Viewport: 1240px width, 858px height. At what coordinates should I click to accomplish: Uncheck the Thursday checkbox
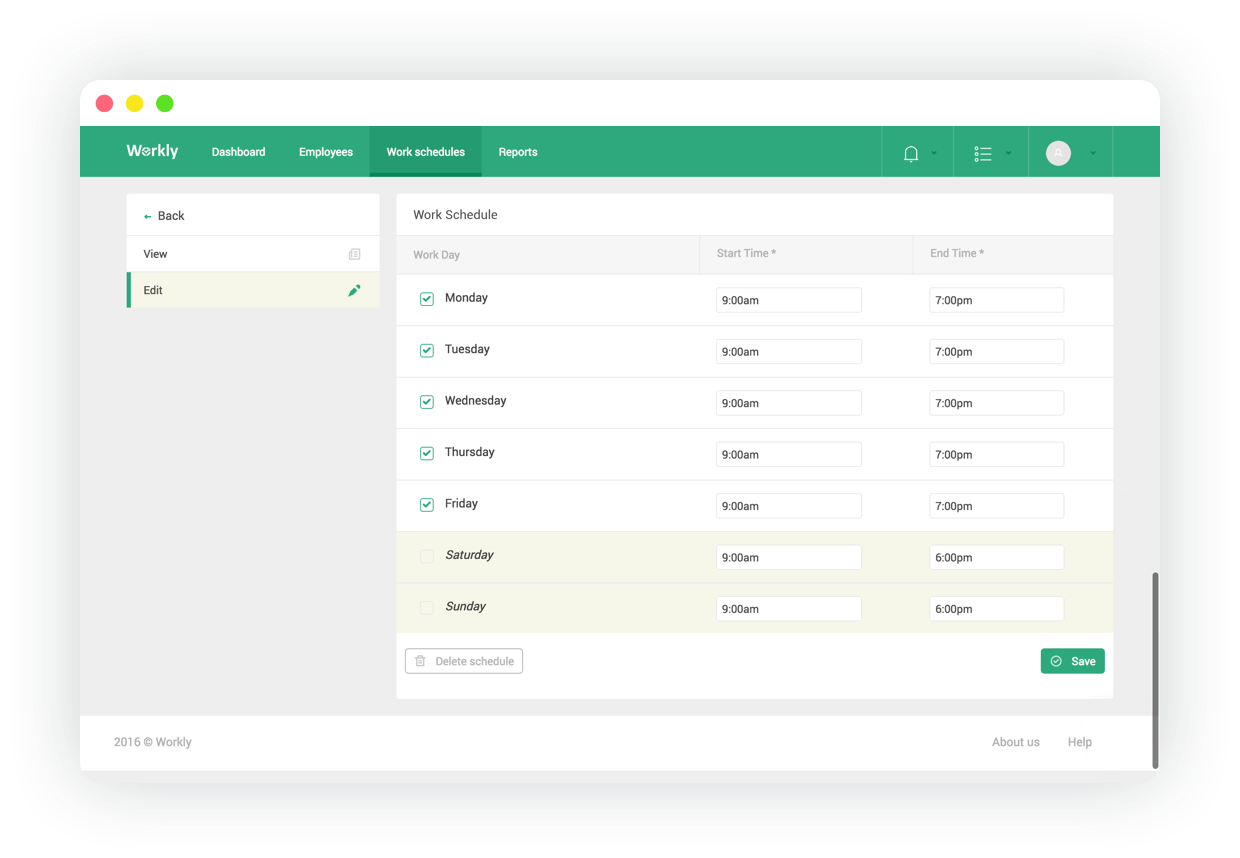point(427,453)
